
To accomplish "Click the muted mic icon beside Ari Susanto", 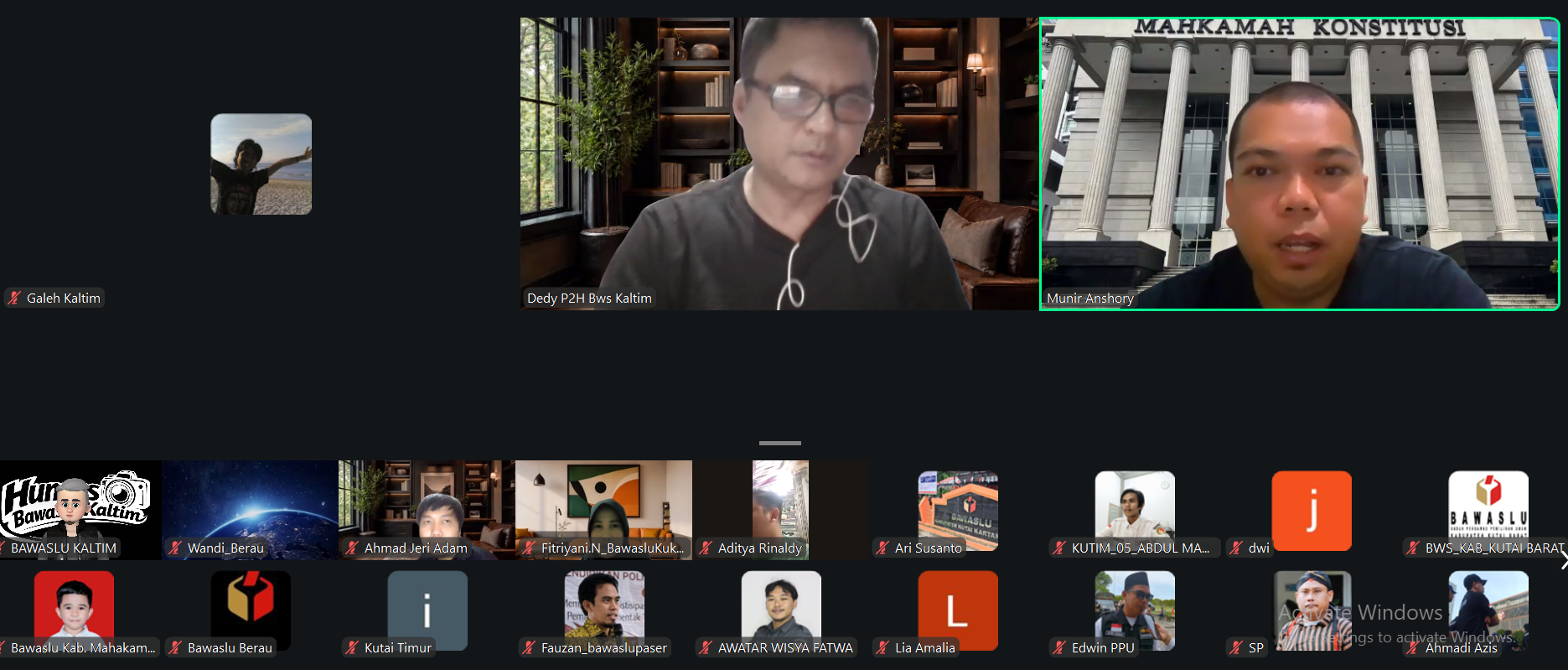I will [x=882, y=548].
